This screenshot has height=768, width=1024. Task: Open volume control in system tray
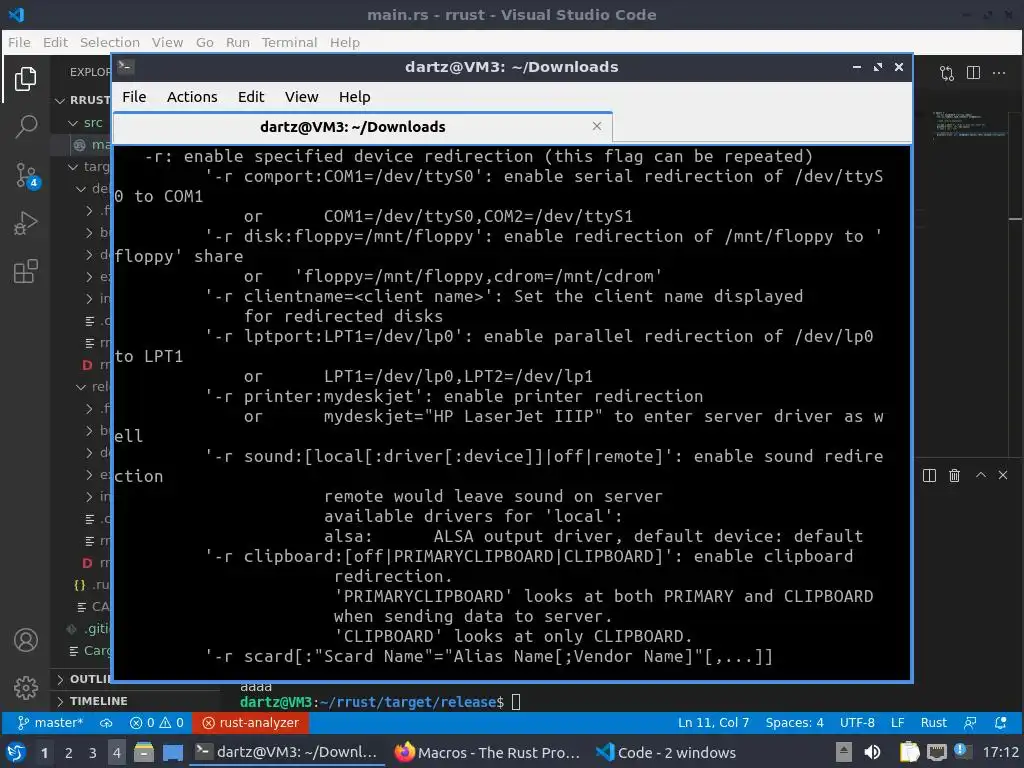point(872,752)
